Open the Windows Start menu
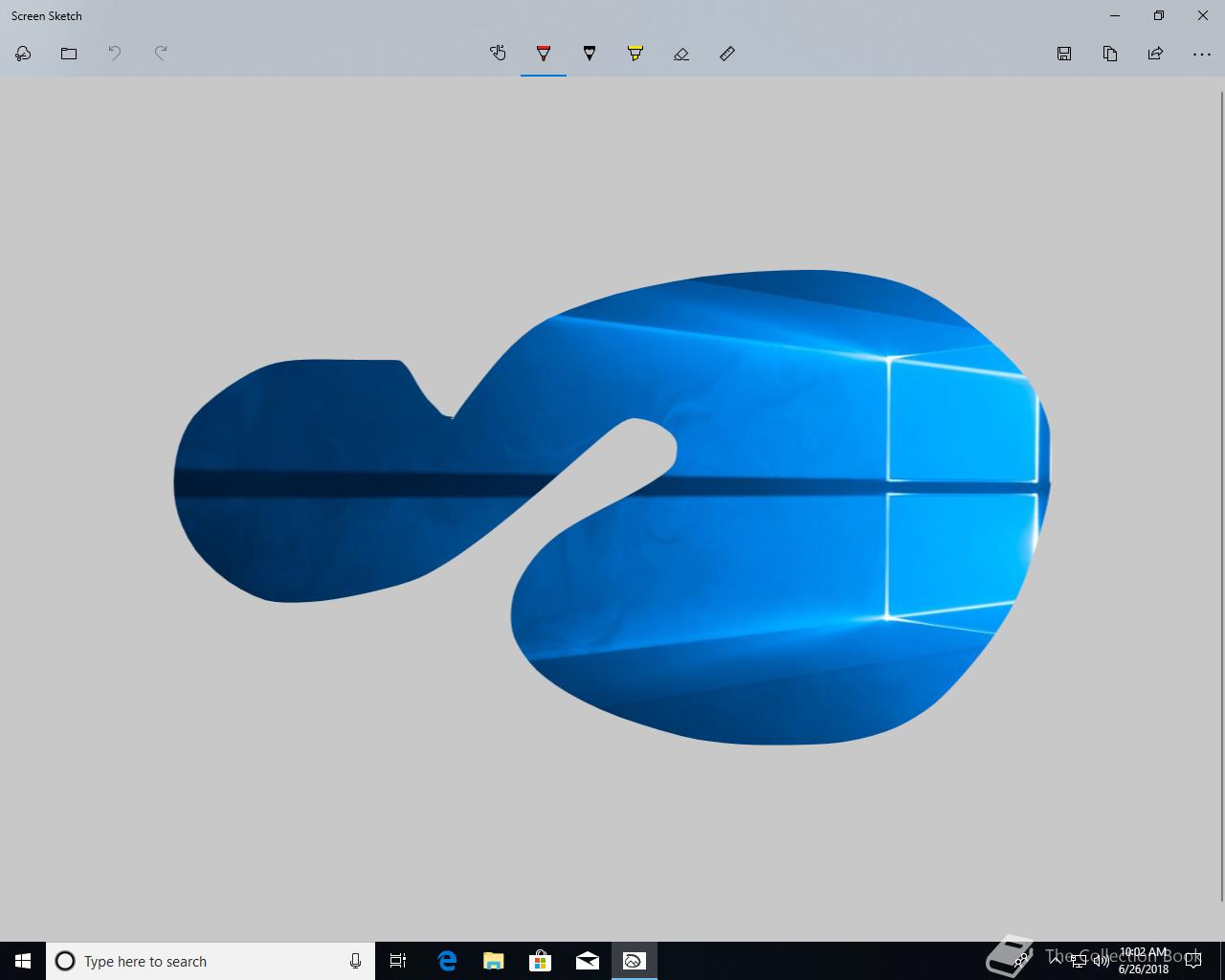Image resolution: width=1225 pixels, height=980 pixels. point(23,961)
